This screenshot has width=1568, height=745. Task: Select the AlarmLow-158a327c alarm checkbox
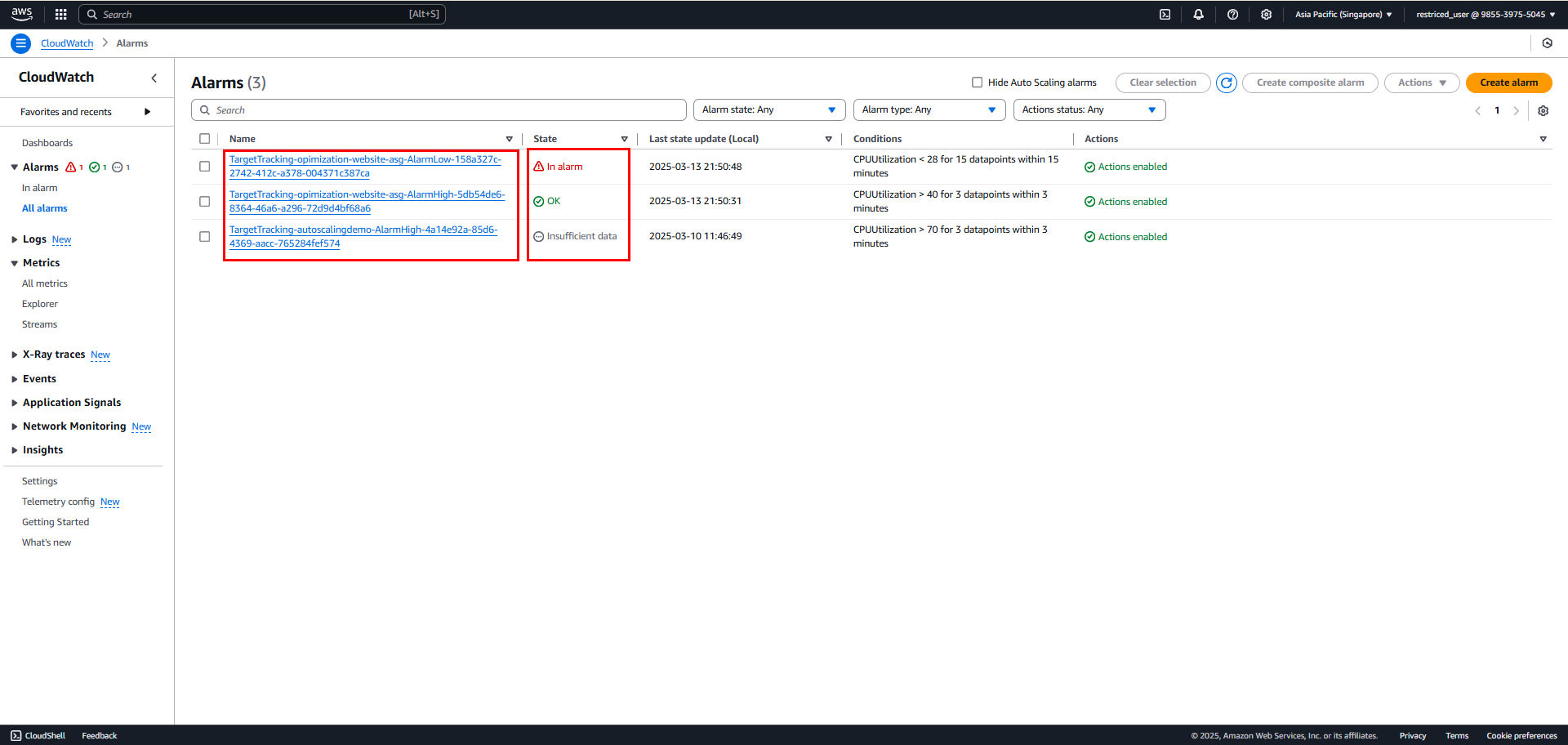click(x=204, y=167)
